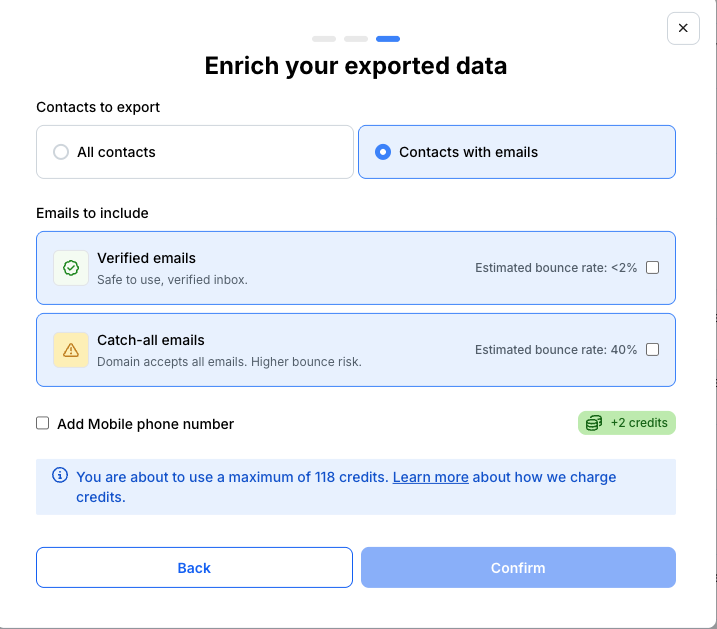The width and height of the screenshot is (717, 629).
Task: Click the +2 credits badge
Action: tap(627, 423)
